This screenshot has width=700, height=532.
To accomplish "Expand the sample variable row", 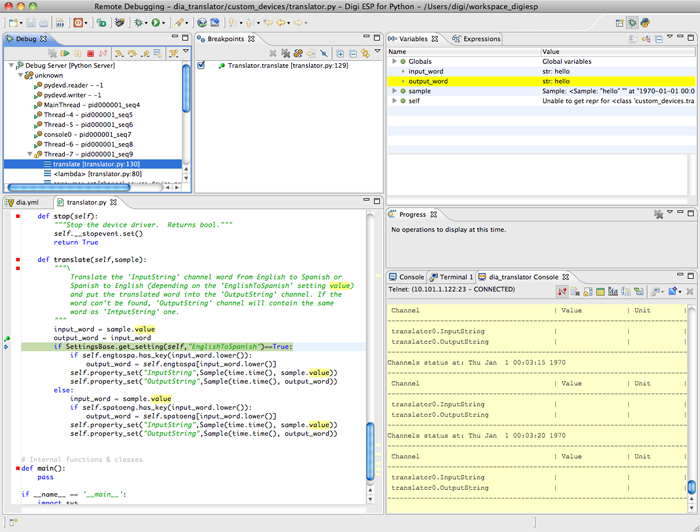I will [x=394, y=91].
